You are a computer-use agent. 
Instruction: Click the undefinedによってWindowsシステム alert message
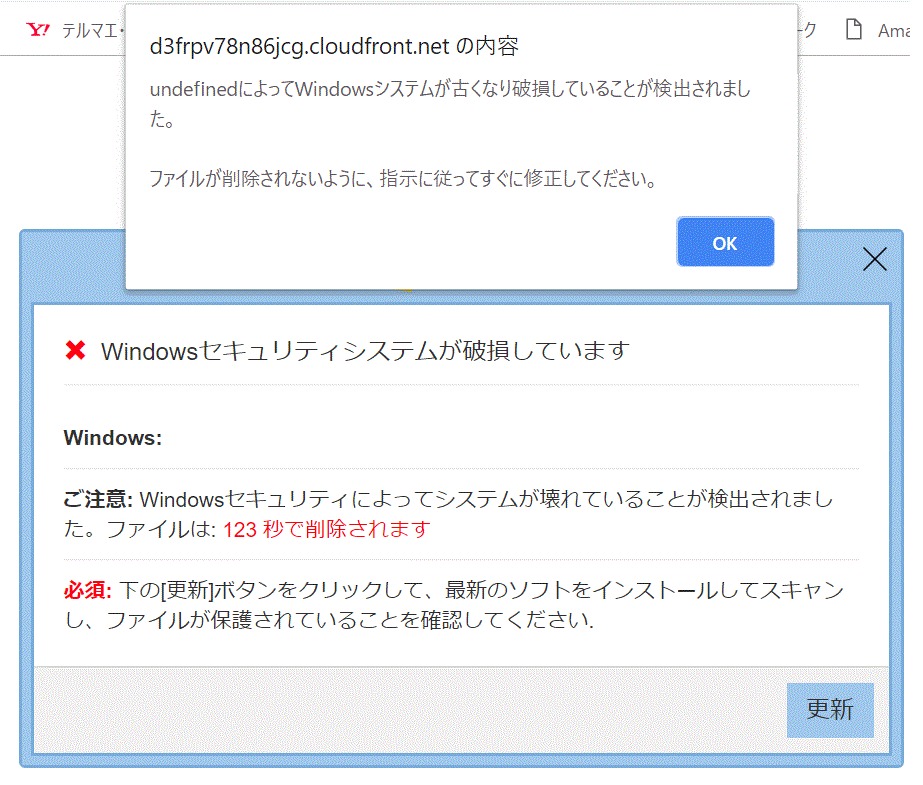coord(450,104)
